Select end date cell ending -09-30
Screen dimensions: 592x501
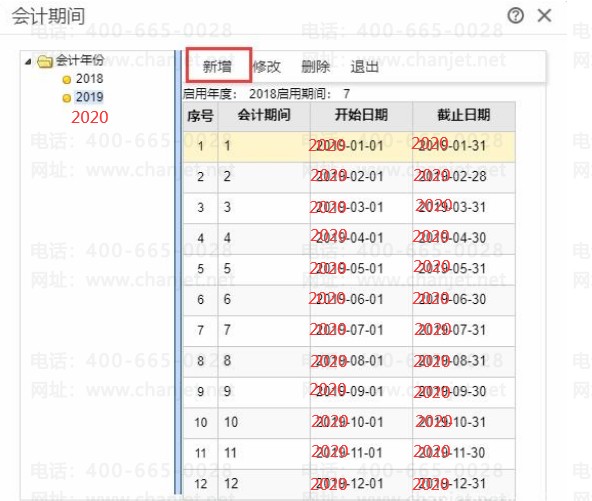click(464, 392)
